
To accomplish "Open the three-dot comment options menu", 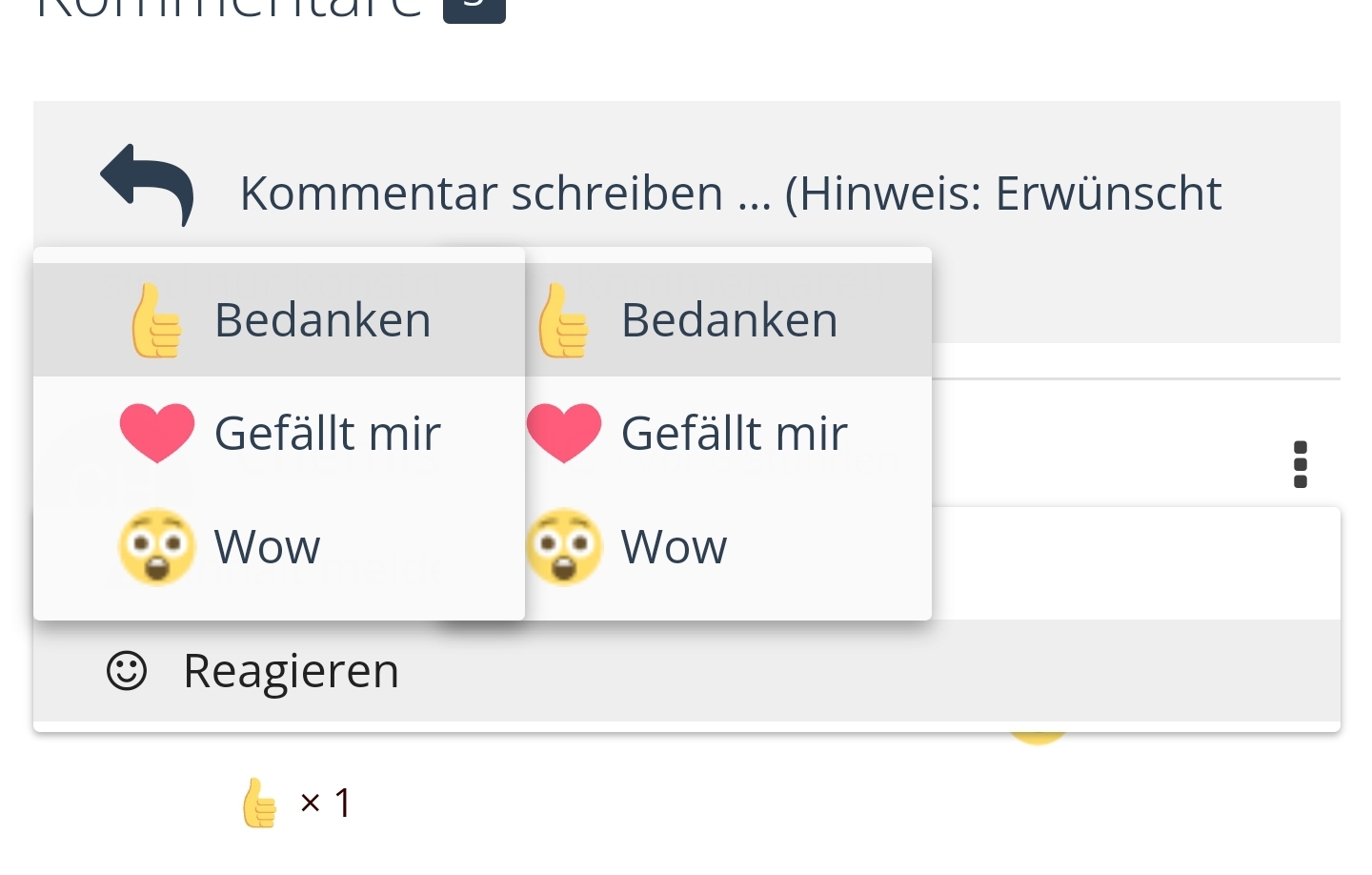I will pos(1300,464).
